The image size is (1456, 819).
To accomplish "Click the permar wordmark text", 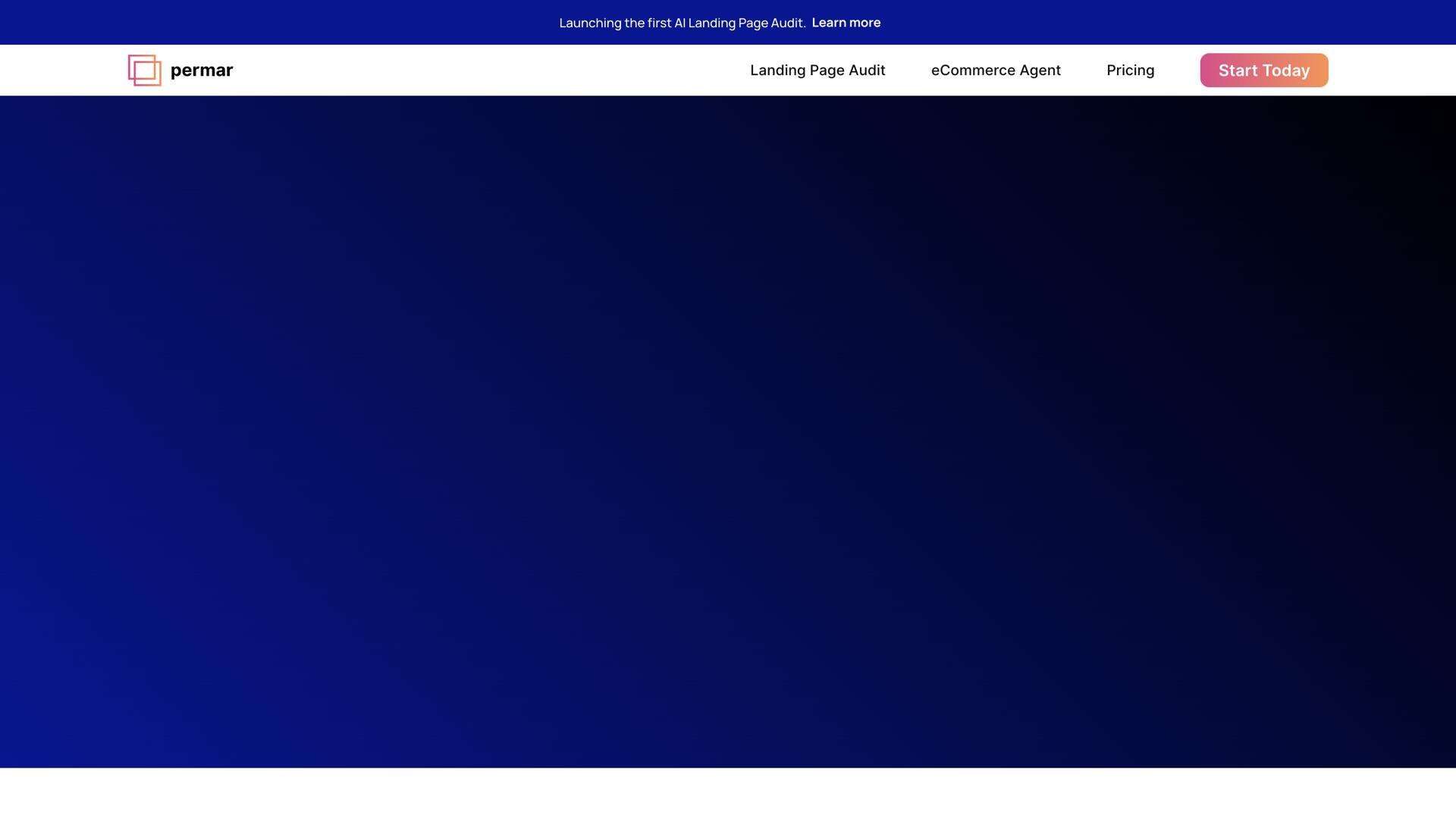I will 202,71.
